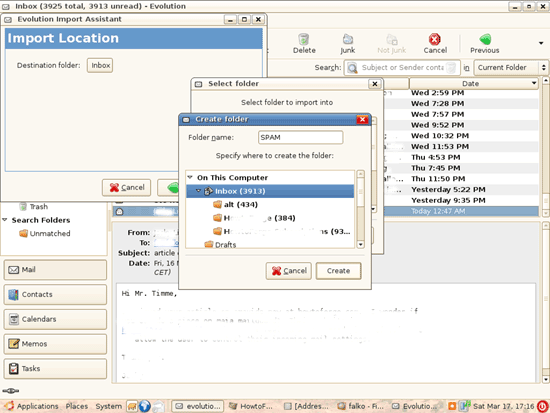Collapse the On This Computer tree
Viewport: 550px width, 413px height.
190,178
